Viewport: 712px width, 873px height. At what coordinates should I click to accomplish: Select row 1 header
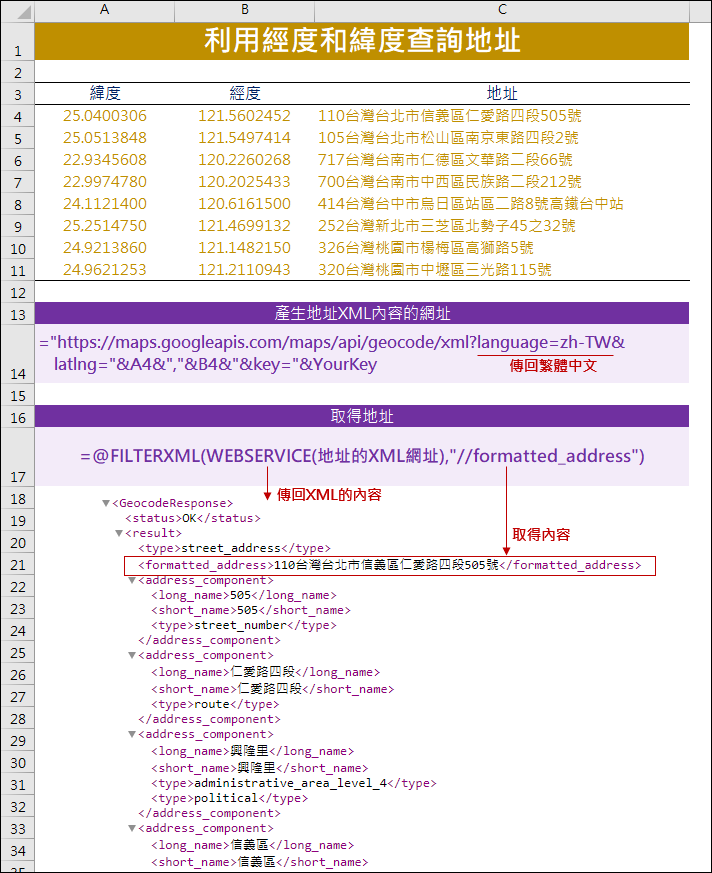[x=18, y=41]
